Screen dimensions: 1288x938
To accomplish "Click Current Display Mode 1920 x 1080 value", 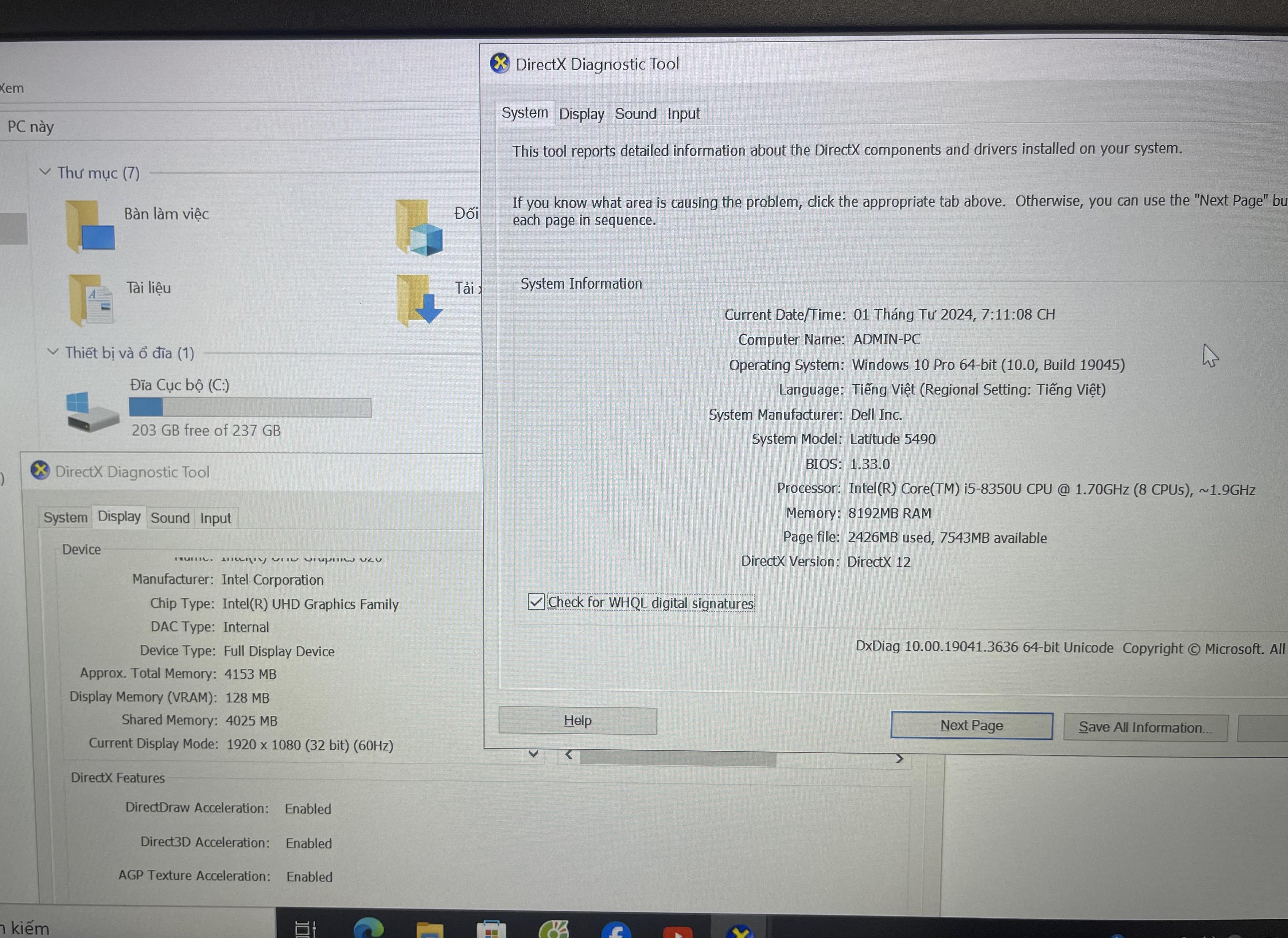I will [310, 744].
